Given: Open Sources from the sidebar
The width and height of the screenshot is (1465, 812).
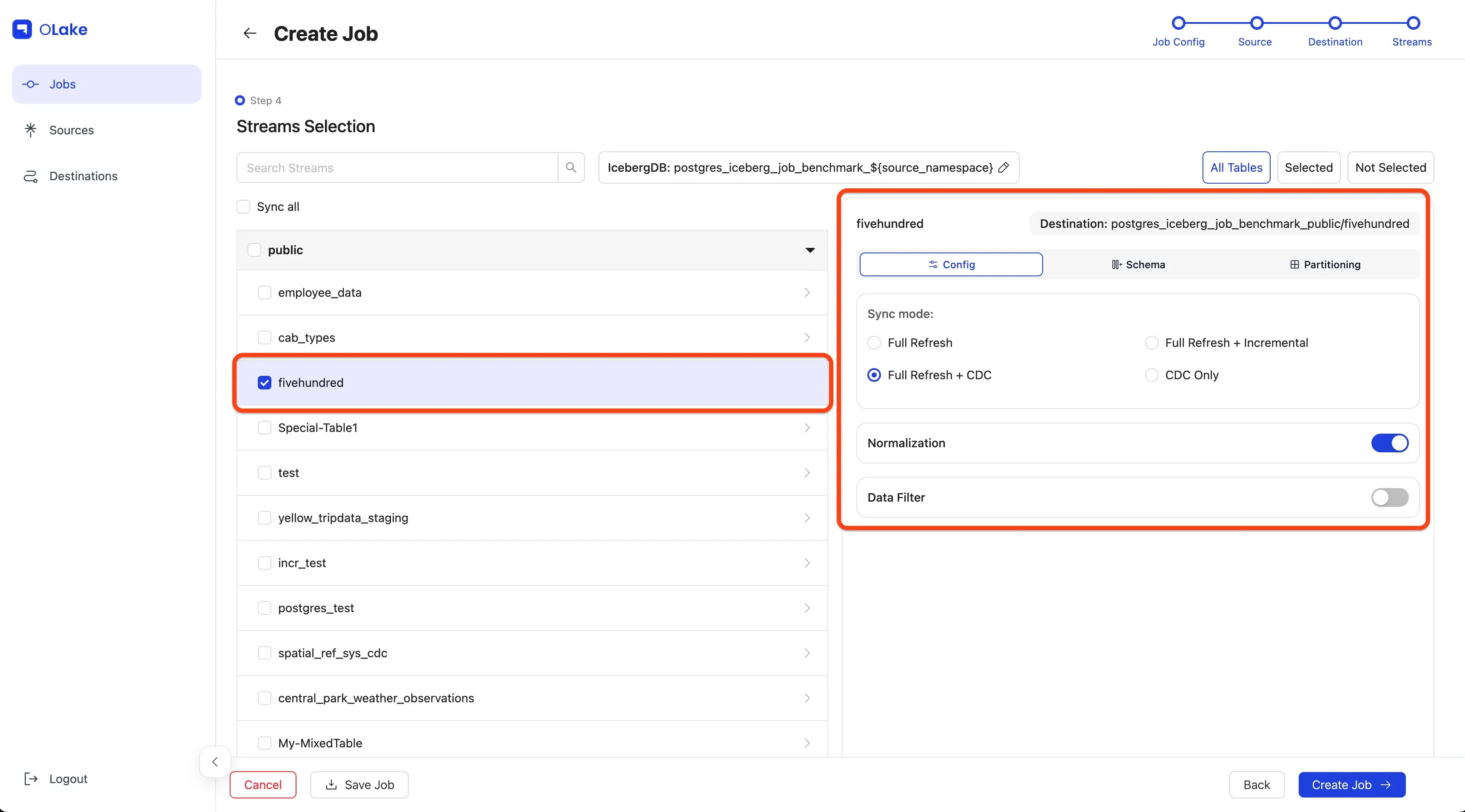Looking at the screenshot, I should point(71,130).
